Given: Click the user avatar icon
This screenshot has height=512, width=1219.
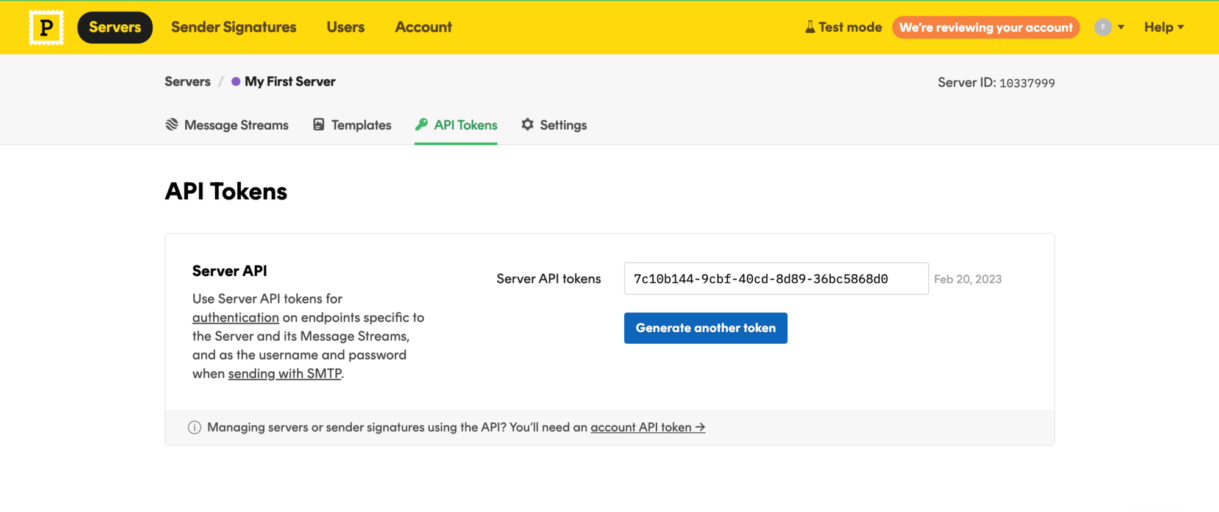Looking at the screenshot, I should coord(1103,27).
